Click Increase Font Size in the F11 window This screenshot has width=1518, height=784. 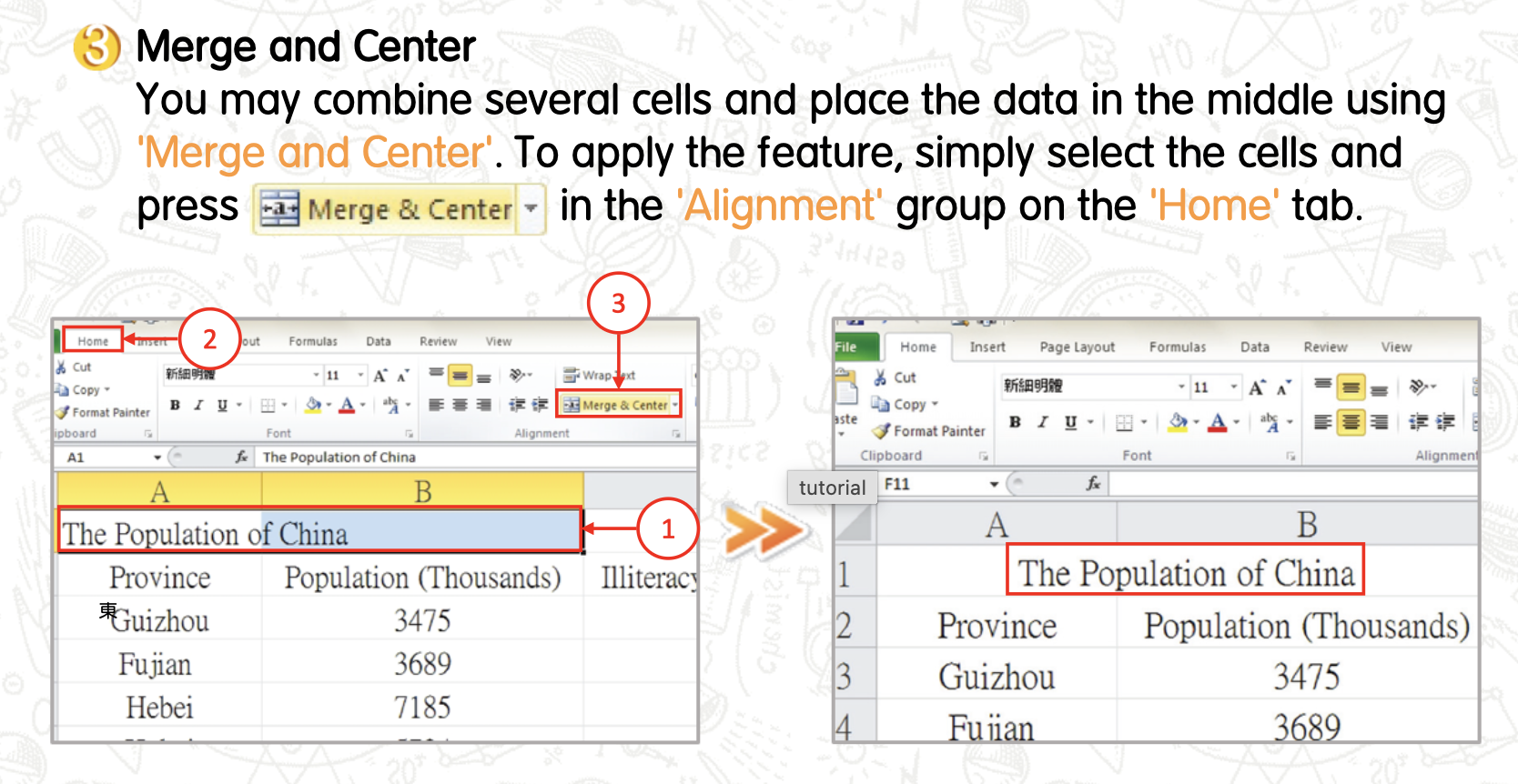coord(1257,387)
